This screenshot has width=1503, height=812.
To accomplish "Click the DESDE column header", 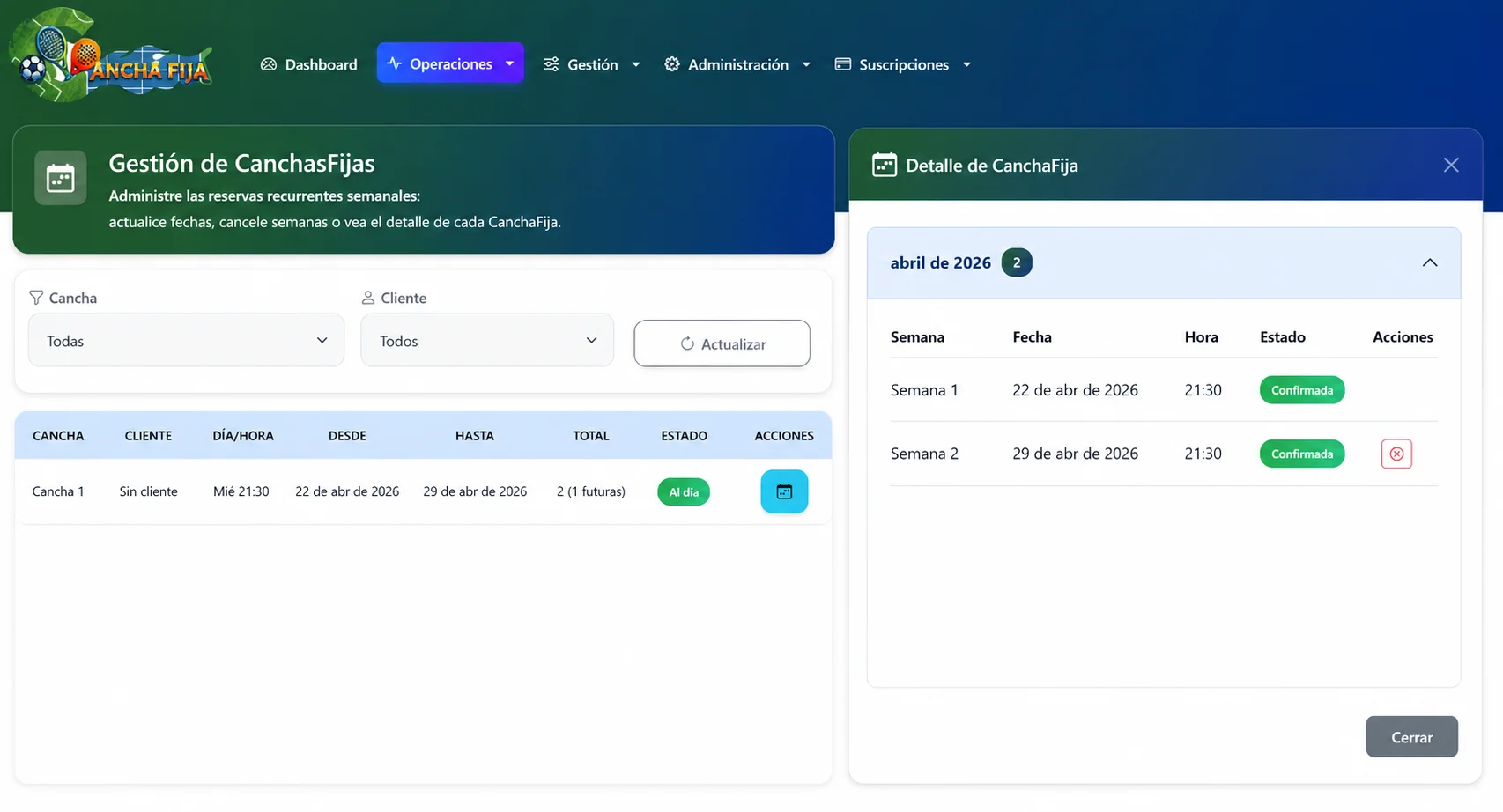I will (x=347, y=435).
